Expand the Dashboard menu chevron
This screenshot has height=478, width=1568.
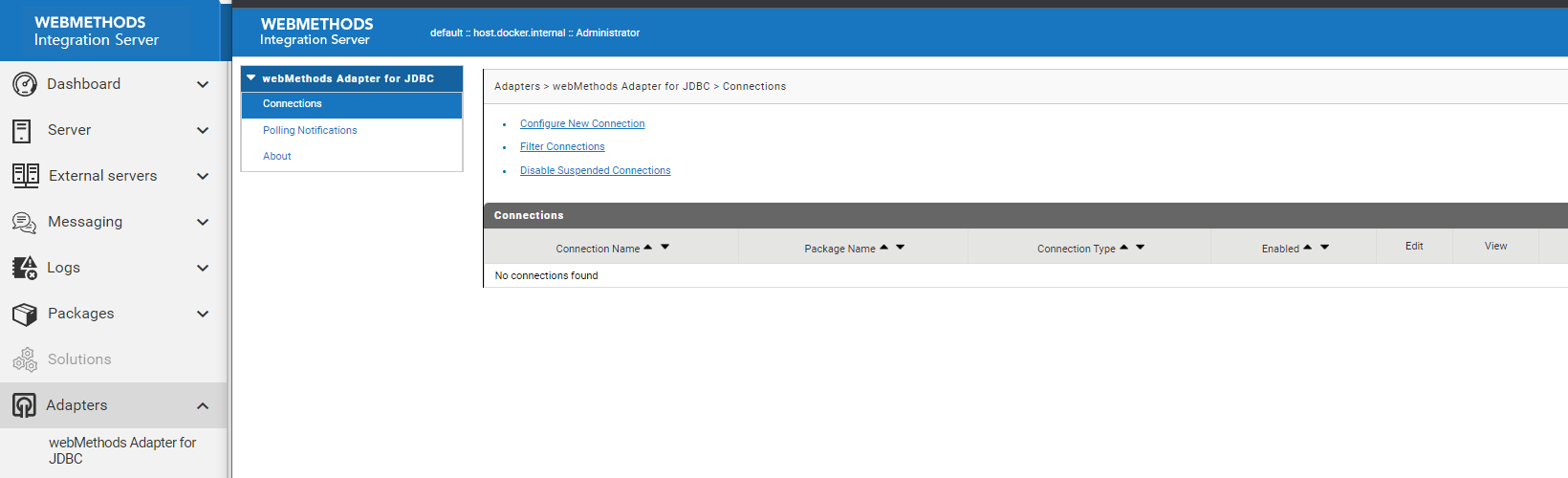click(x=203, y=84)
